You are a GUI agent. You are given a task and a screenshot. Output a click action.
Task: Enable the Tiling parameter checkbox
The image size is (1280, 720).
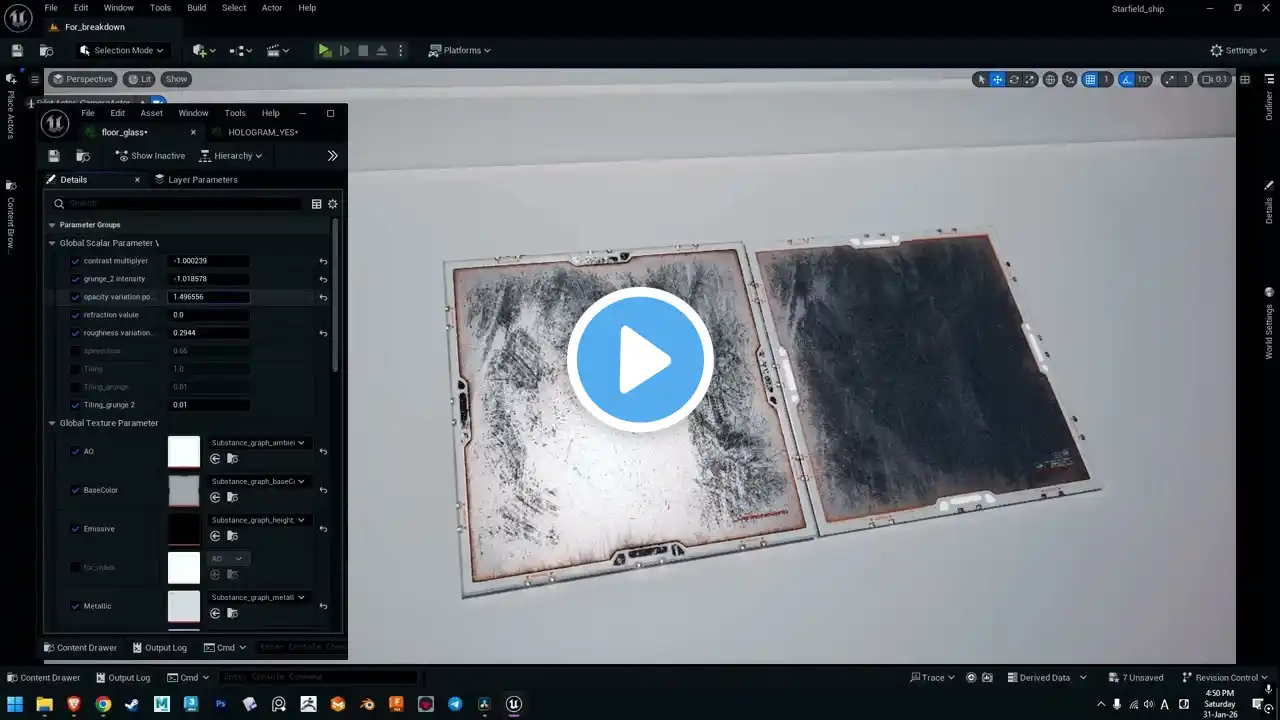75,369
